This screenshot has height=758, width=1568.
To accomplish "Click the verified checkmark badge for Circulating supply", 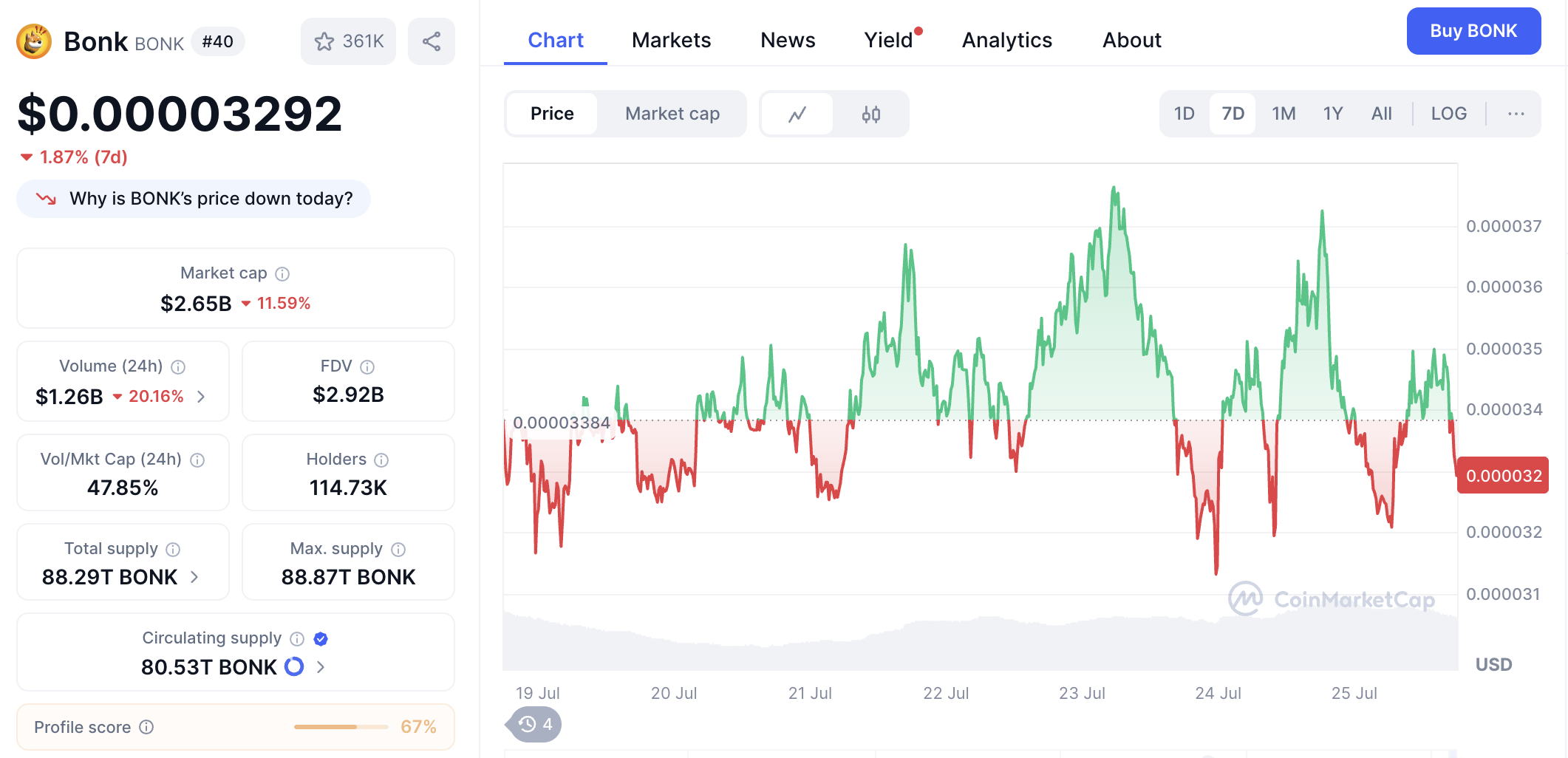I will click(x=321, y=639).
